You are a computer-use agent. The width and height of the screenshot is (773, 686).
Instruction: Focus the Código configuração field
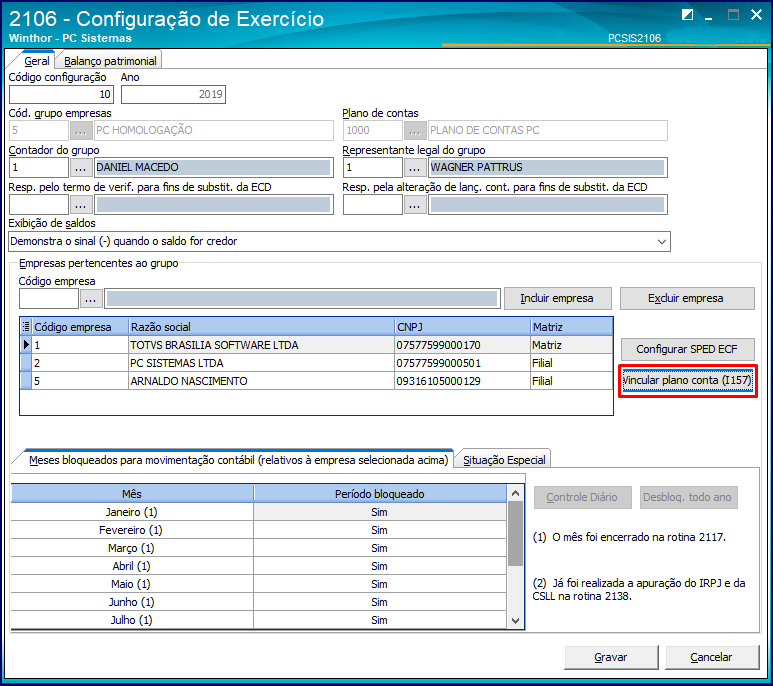point(62,95)
